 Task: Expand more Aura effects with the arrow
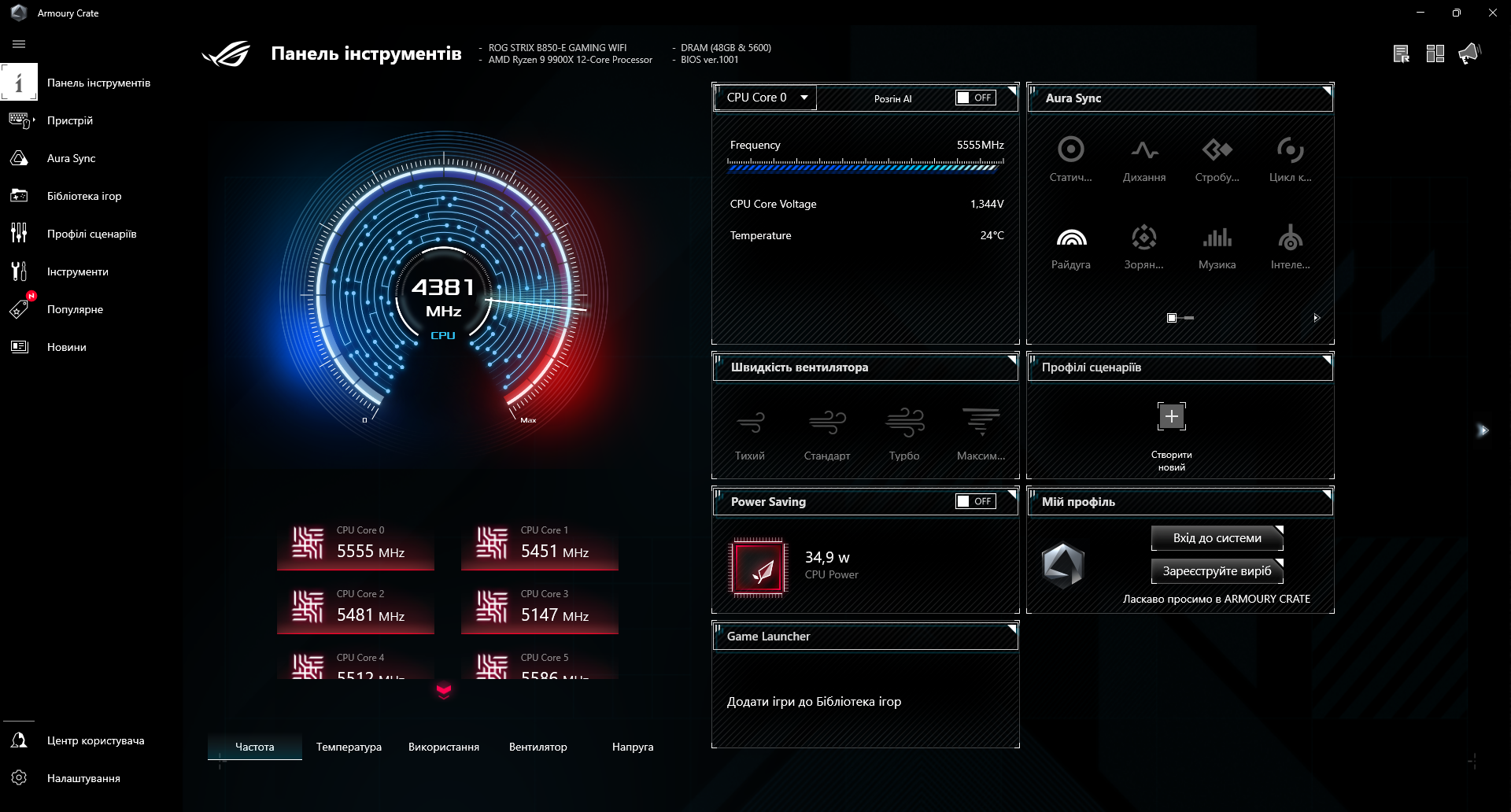(x=1315, y=318)
